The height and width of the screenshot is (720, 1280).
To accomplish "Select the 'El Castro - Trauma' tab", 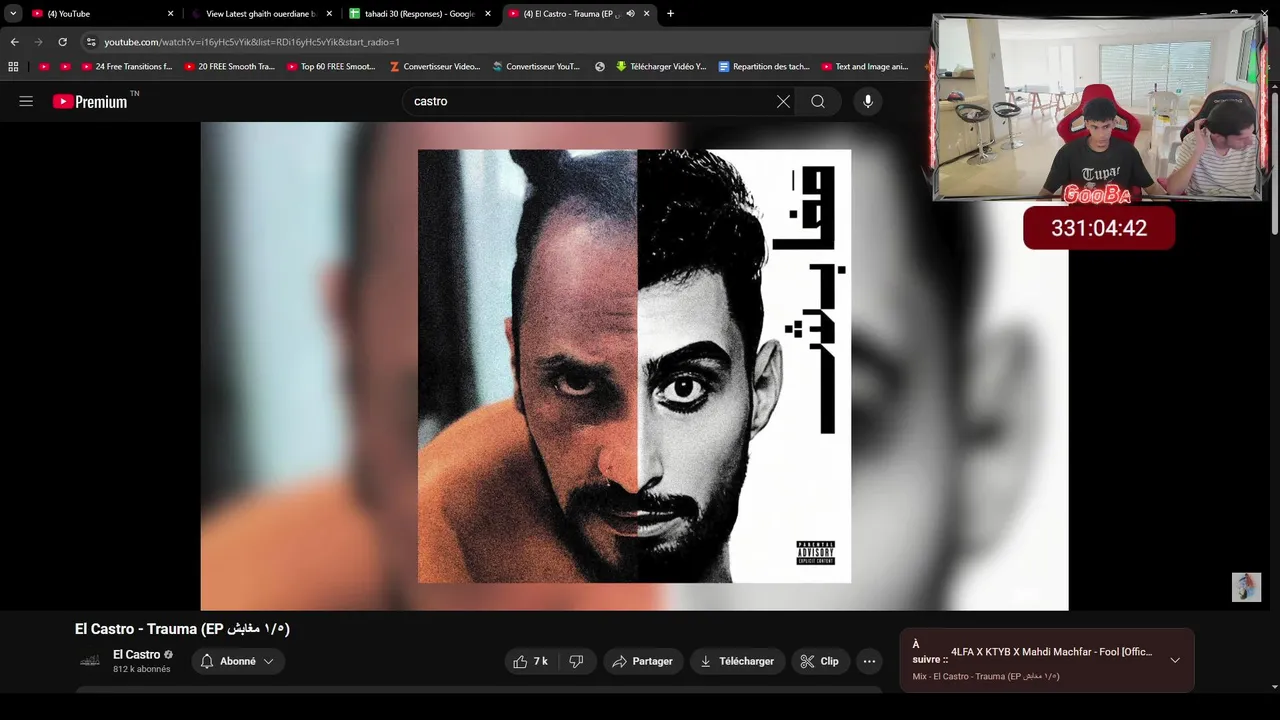I will click(578, 14).
